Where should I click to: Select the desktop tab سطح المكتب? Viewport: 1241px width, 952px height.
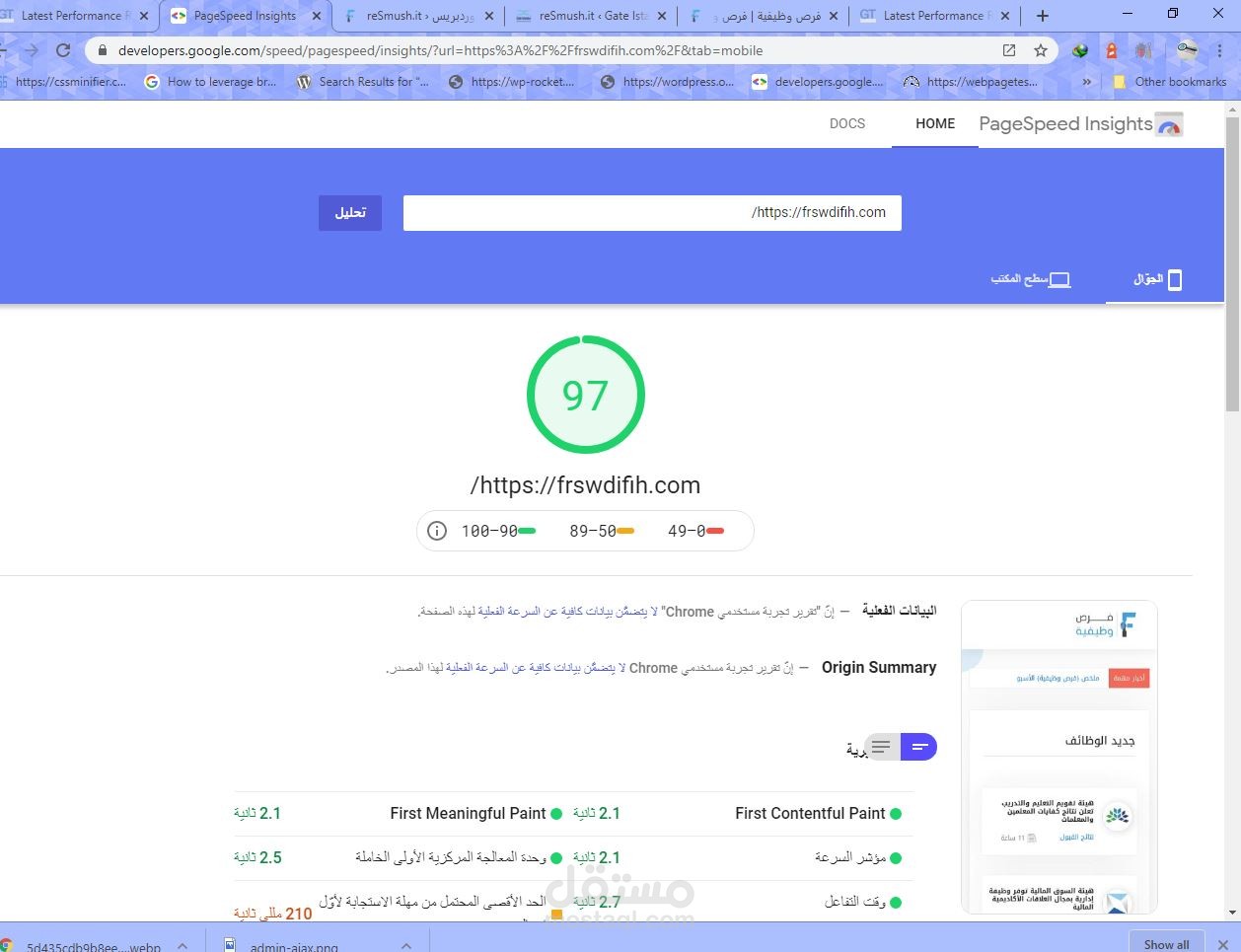[1031, 279]
